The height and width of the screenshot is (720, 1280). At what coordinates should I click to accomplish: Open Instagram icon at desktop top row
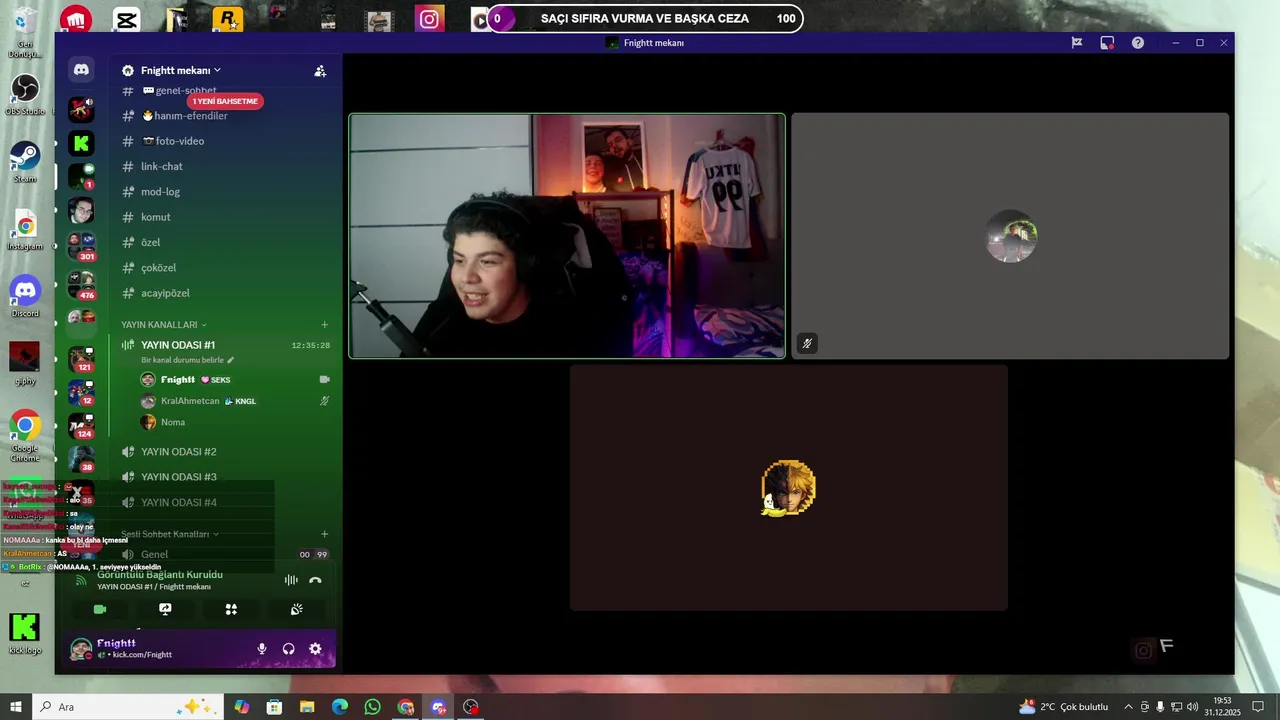coord(430,18)
